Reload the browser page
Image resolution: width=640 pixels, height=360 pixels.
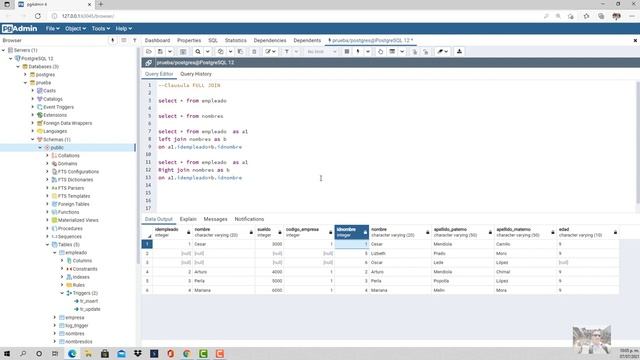[38, 16]
